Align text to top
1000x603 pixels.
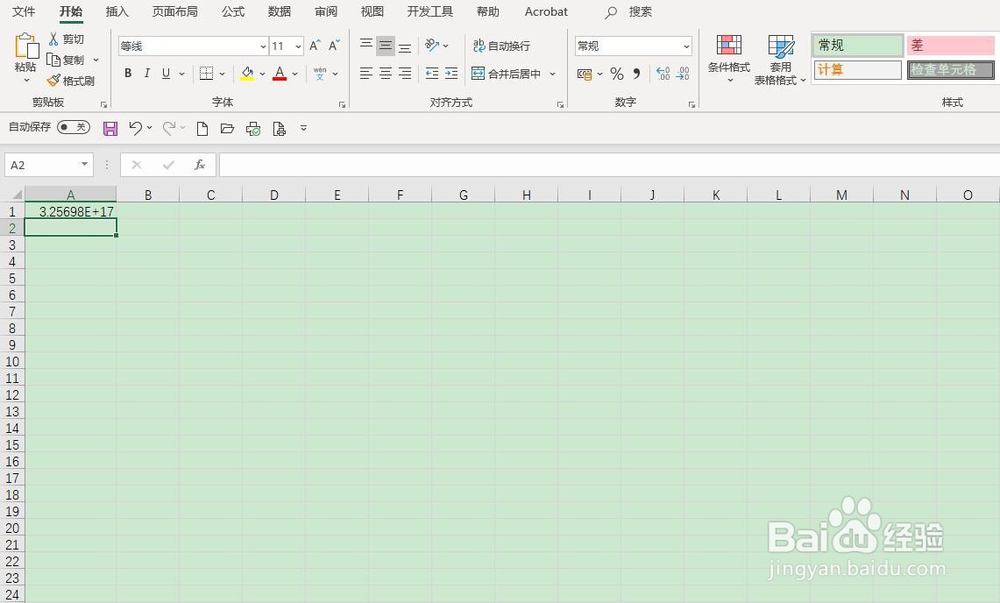click(366, 45)
